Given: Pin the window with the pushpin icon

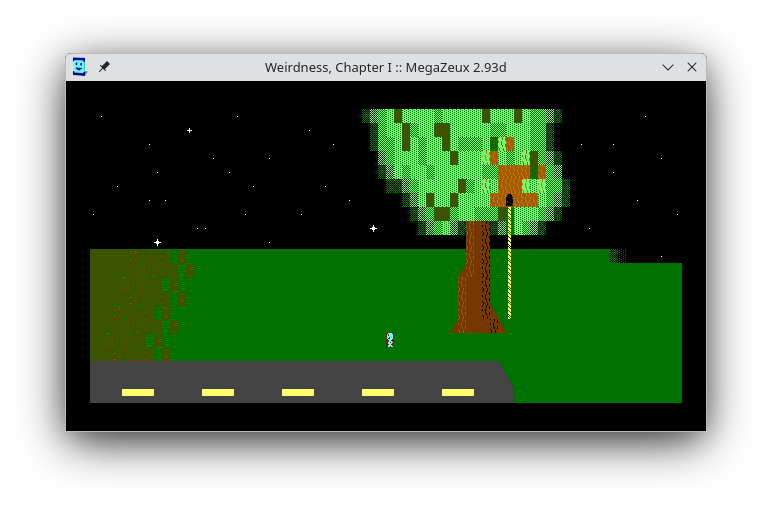Looking at the screenshot, I should click(x=104, y=67).
